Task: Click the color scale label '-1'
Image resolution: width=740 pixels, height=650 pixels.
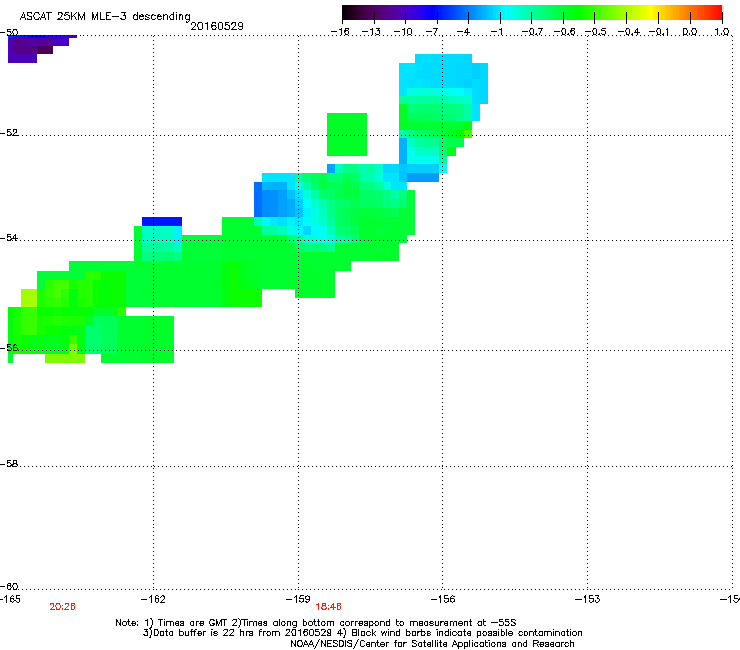Action: click(497, 32)
